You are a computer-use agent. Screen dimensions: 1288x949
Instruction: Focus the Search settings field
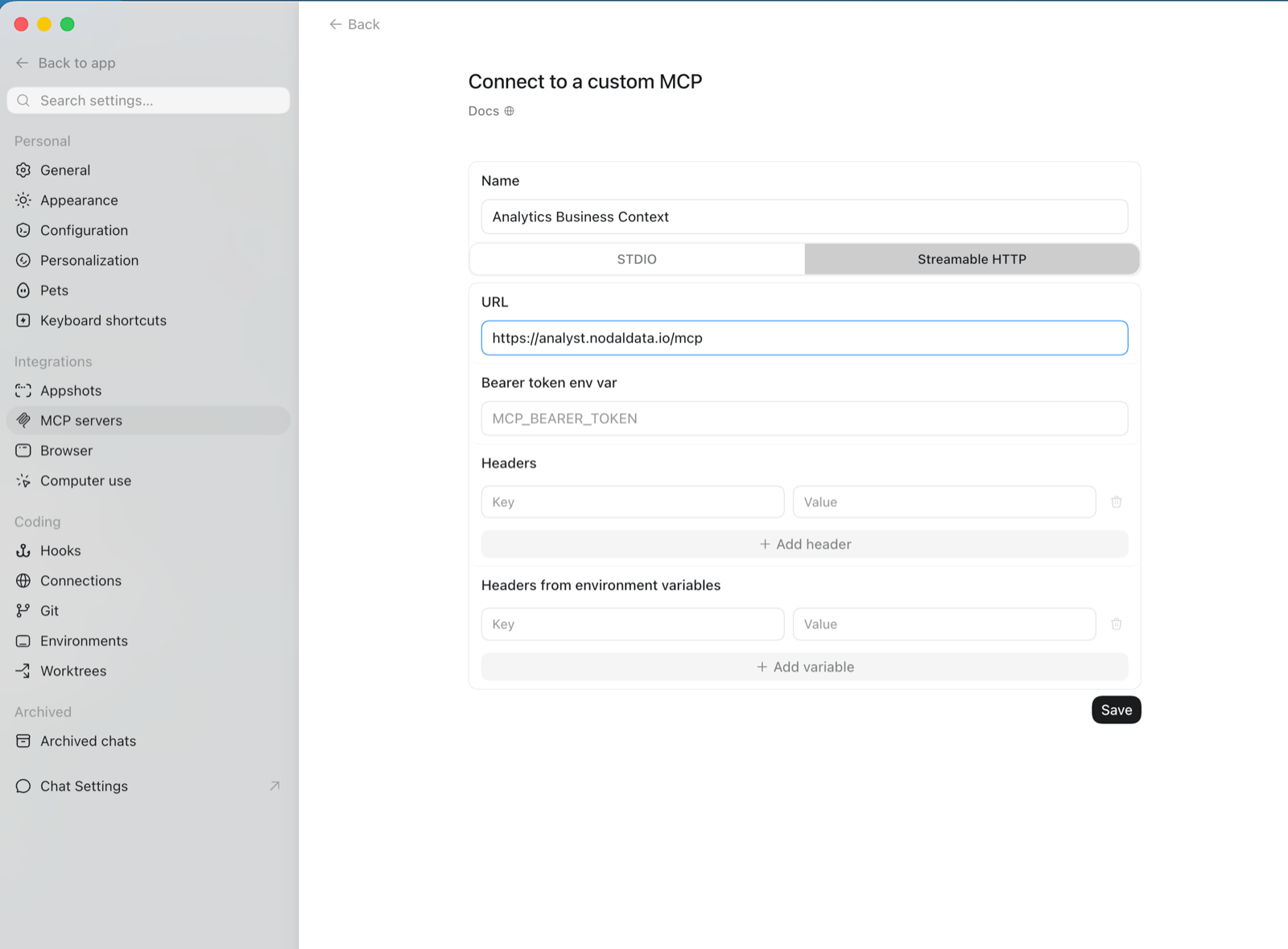148,101
